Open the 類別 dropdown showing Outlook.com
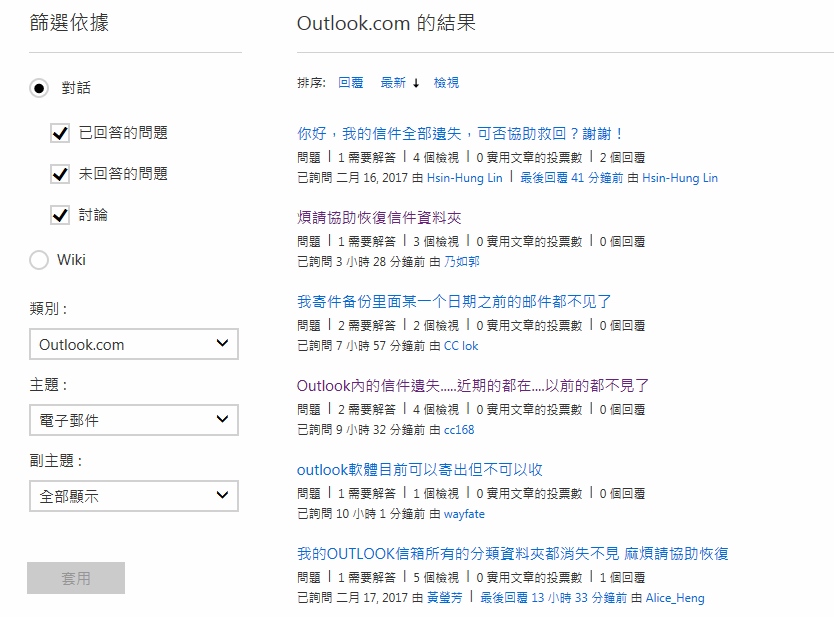This screenshot has width=834, height=617. (x=134, y=345)
